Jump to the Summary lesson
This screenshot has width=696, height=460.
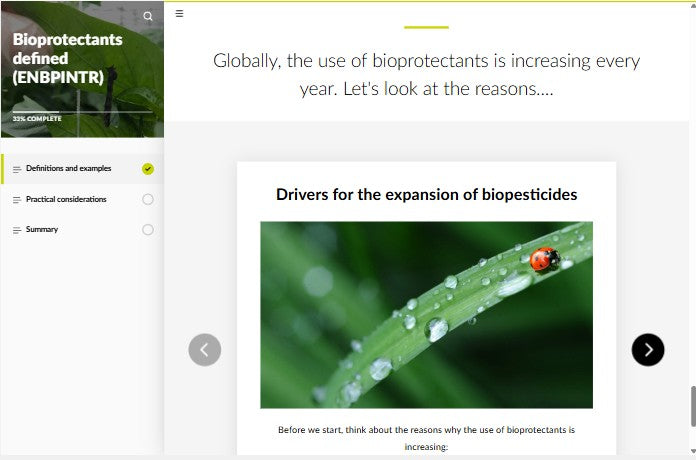click(x=42, y=230)
